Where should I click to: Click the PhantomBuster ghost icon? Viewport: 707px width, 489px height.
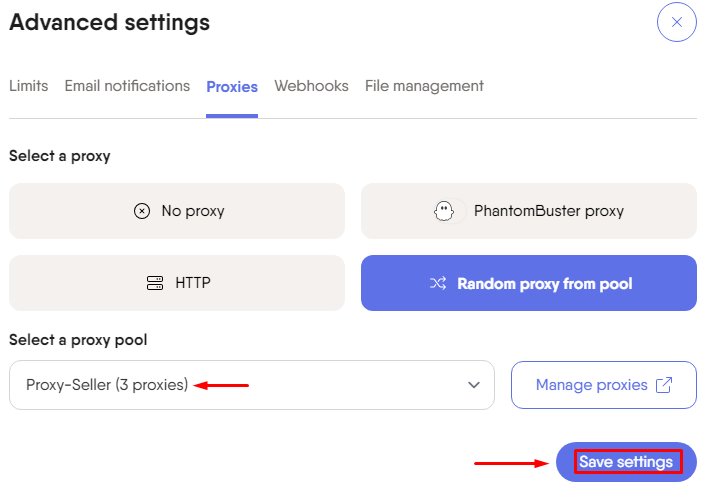[444, 211]
